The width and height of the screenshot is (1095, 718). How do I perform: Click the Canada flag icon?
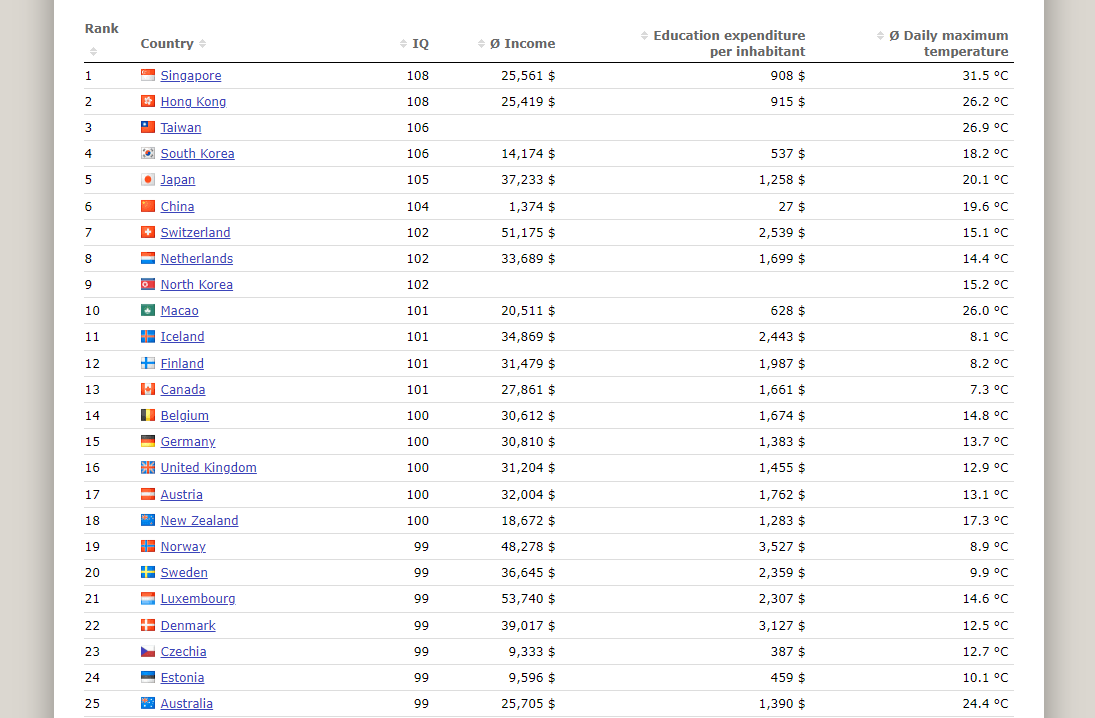point(147,388)
